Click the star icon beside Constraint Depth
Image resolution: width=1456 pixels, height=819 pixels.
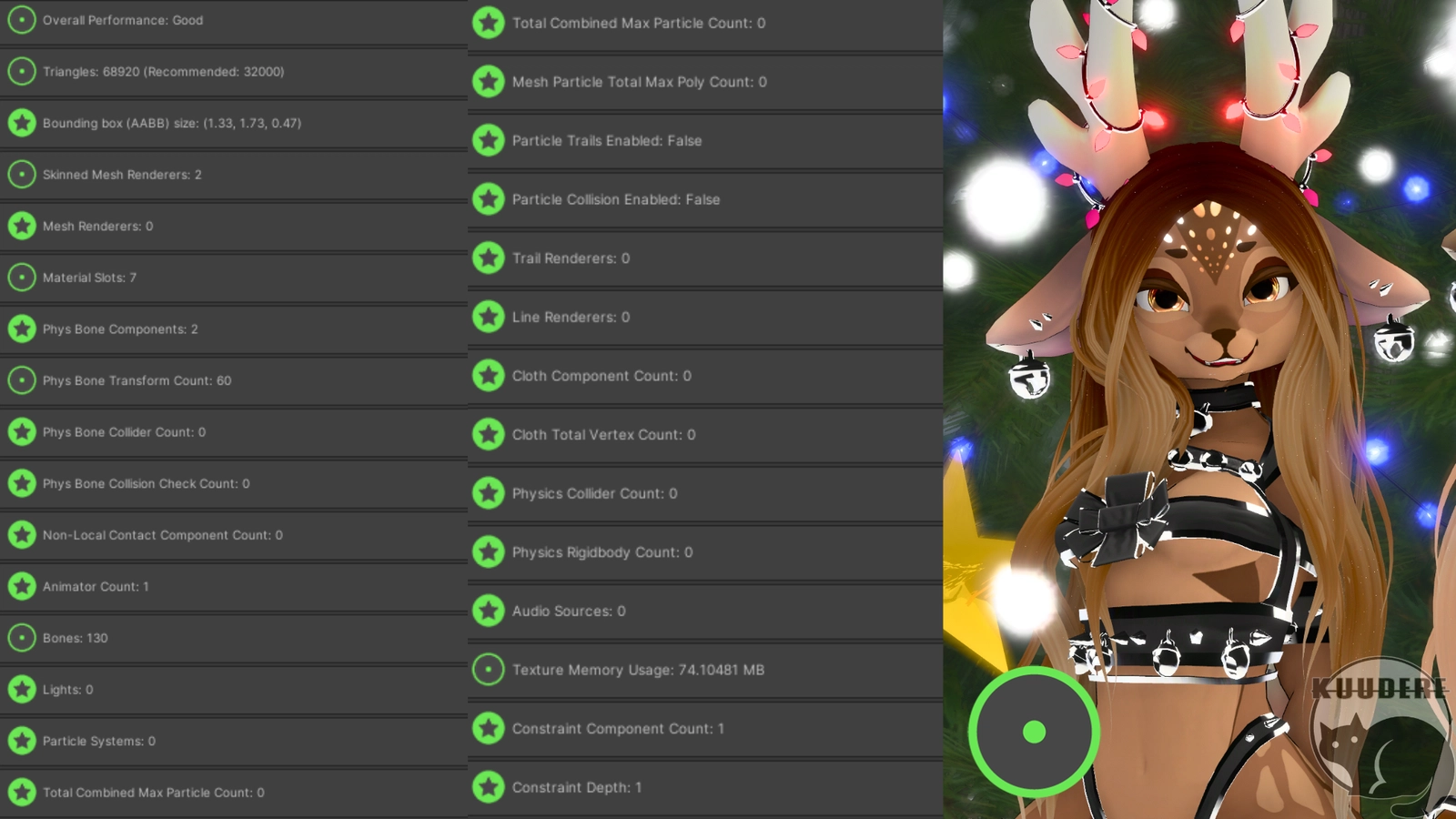click(489, 787)
